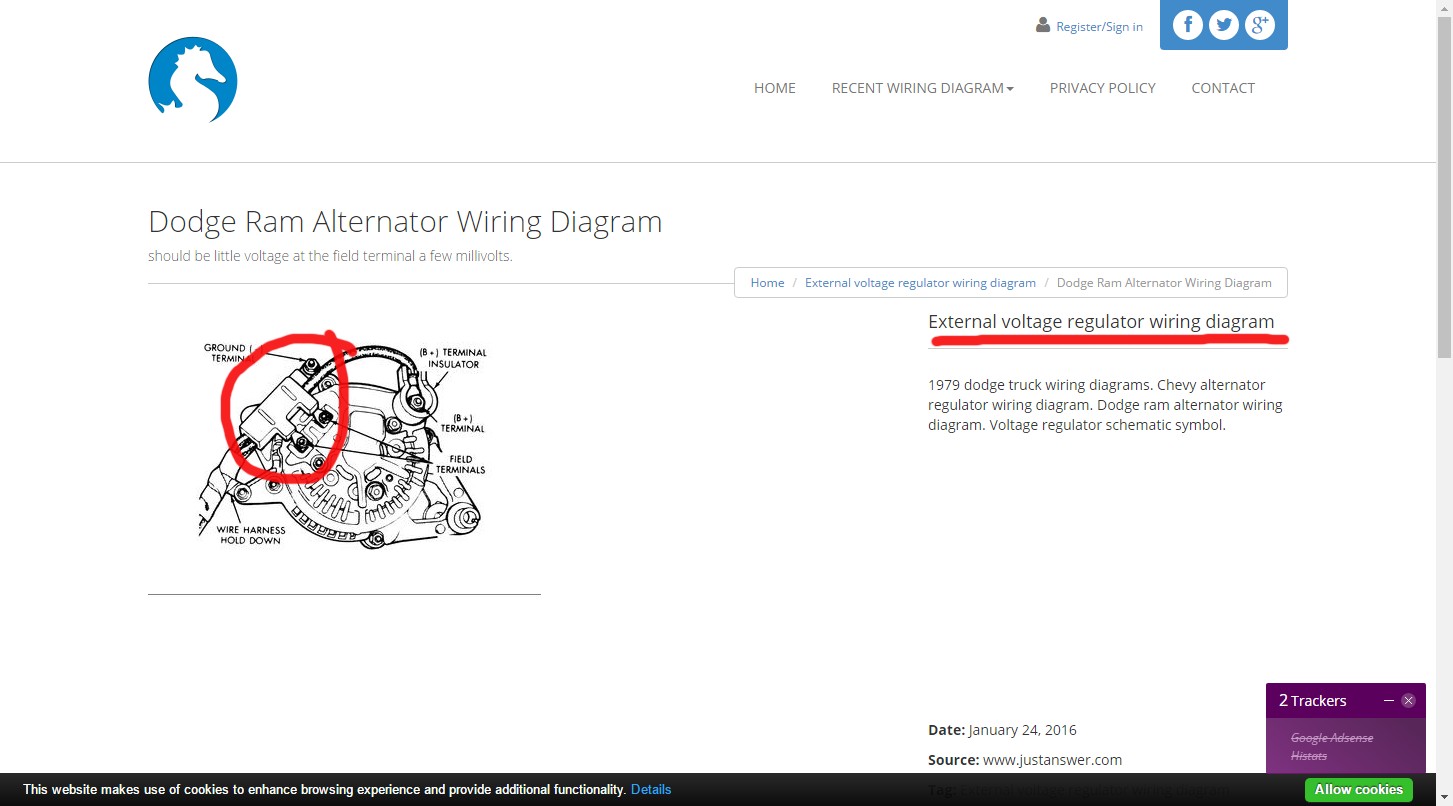The width and height of the screenshot is (1453, 806).
Task: Open the Twitter social icon
Action: point(1224,25)
